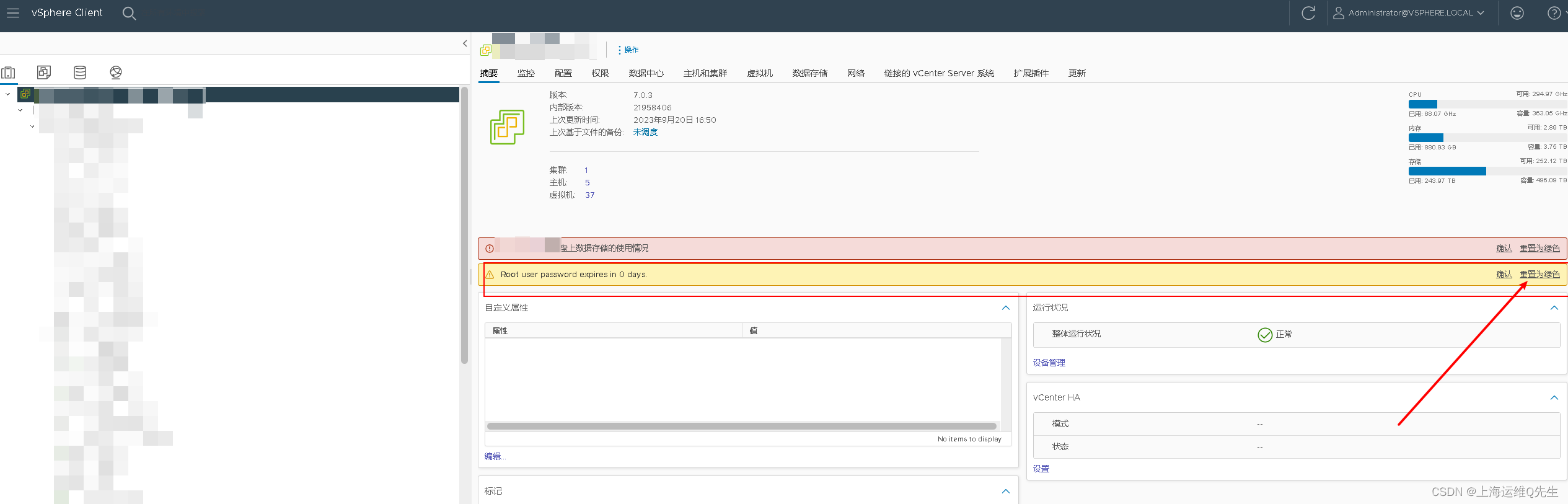This screenshot has height=504, width=1568.
Task: Click the header vCenter object icon
Action: coord(486,50)
